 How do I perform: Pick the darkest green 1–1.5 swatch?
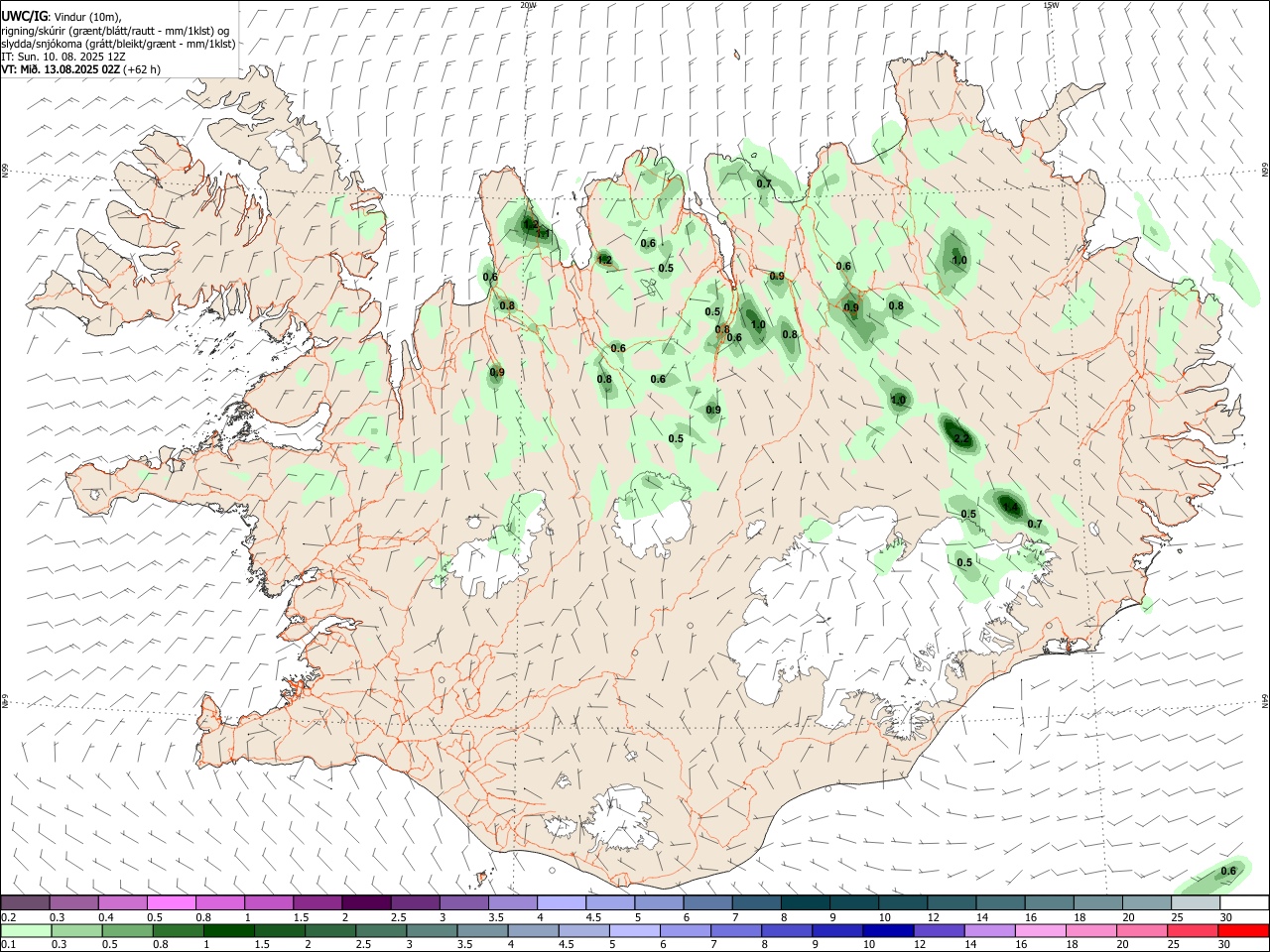(230, 930)
